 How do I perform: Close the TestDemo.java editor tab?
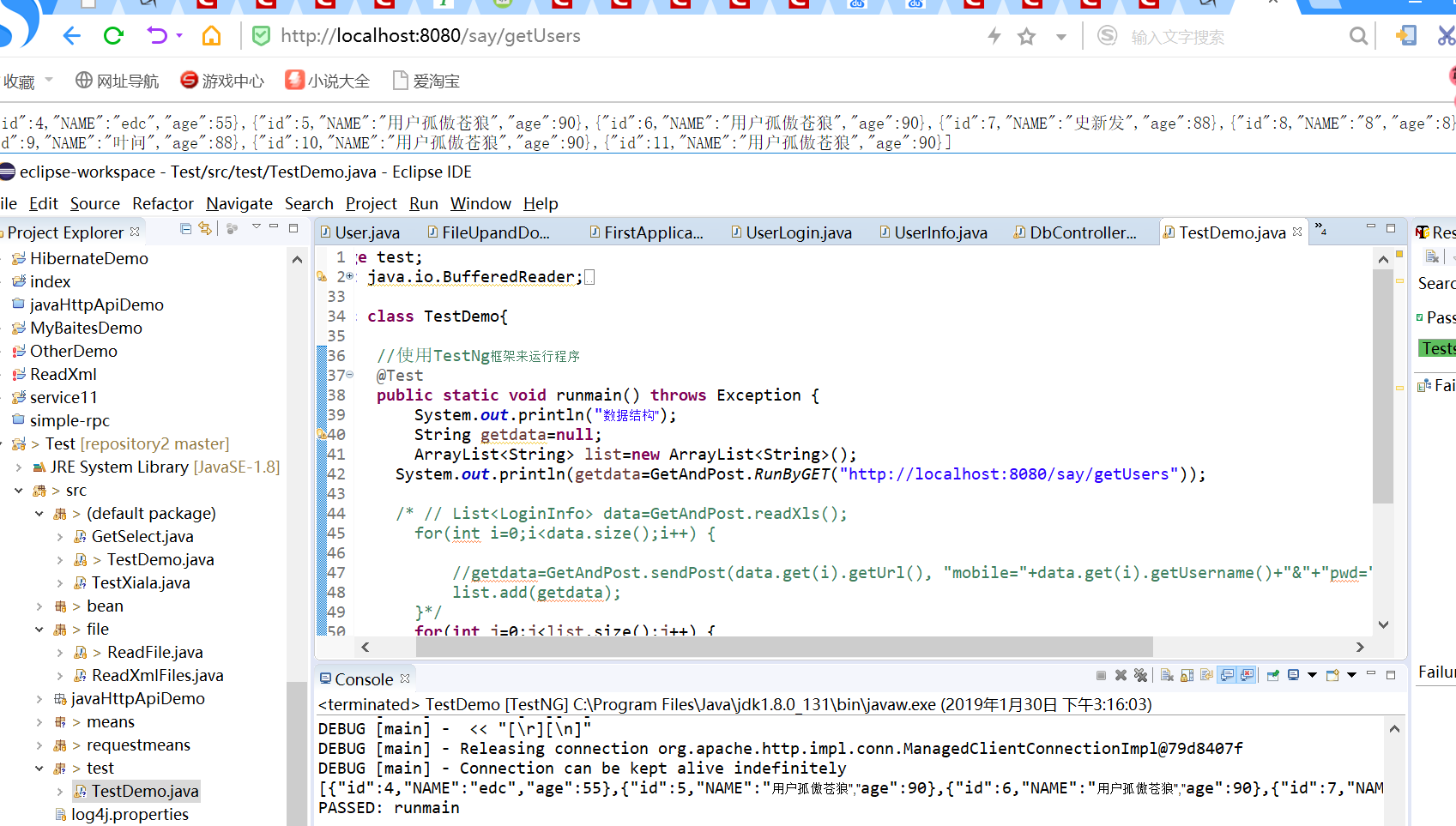click(x=1297, y=232)
